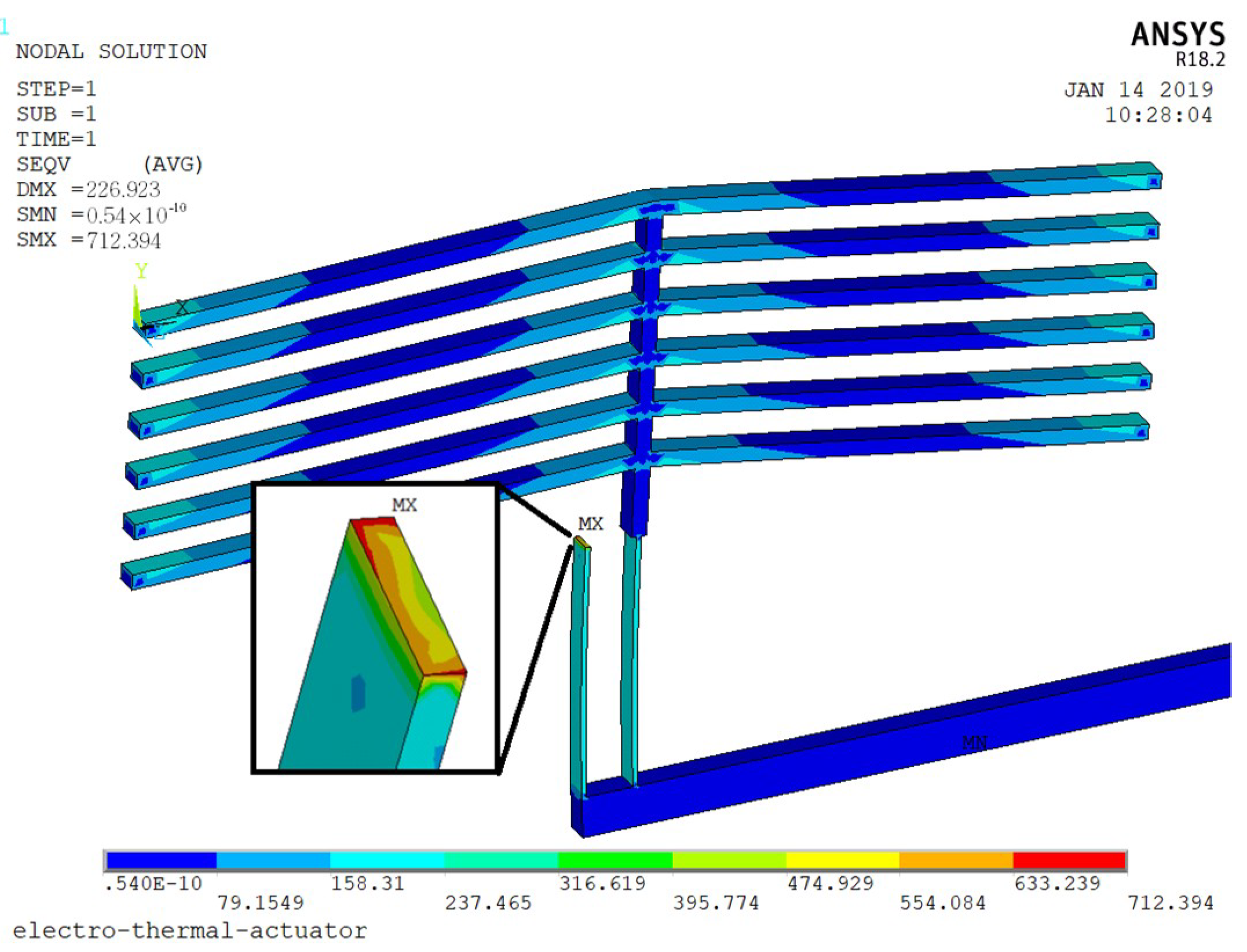This screenshot has width=1247, height=952.
Task: Click the green legend color band
Action: pos(615,860)
